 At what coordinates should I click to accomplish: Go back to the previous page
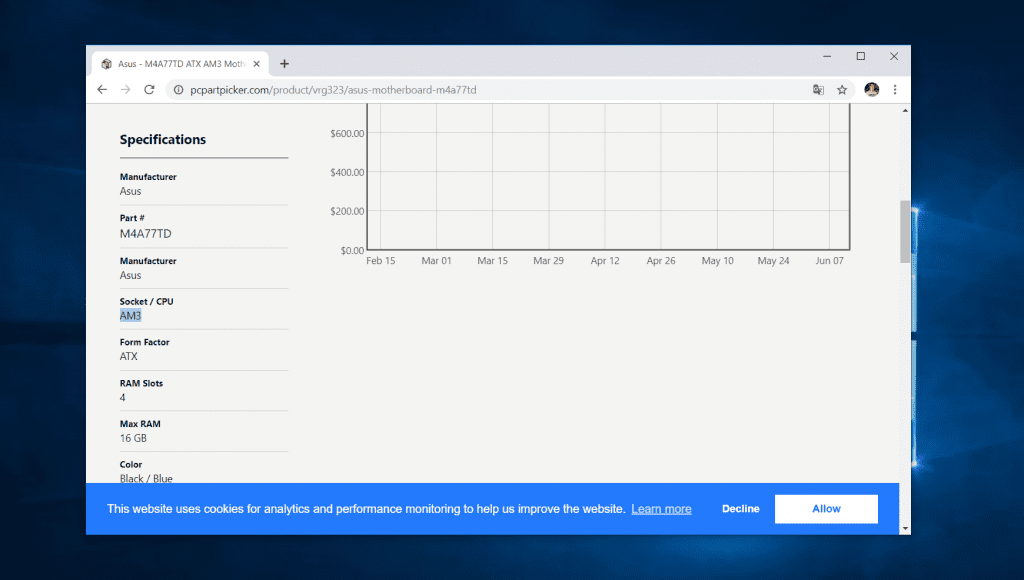click(102, 89)
